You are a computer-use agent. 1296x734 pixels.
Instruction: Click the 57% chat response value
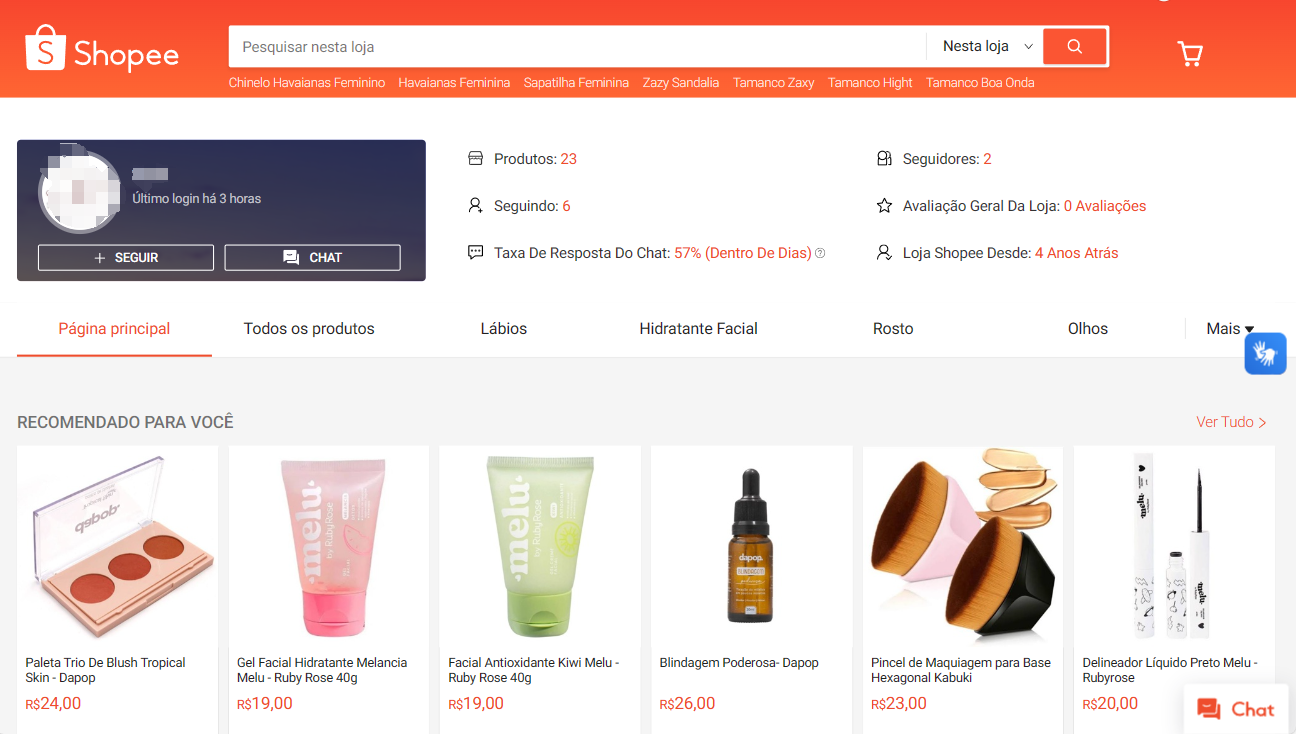[x=742, y=253]
